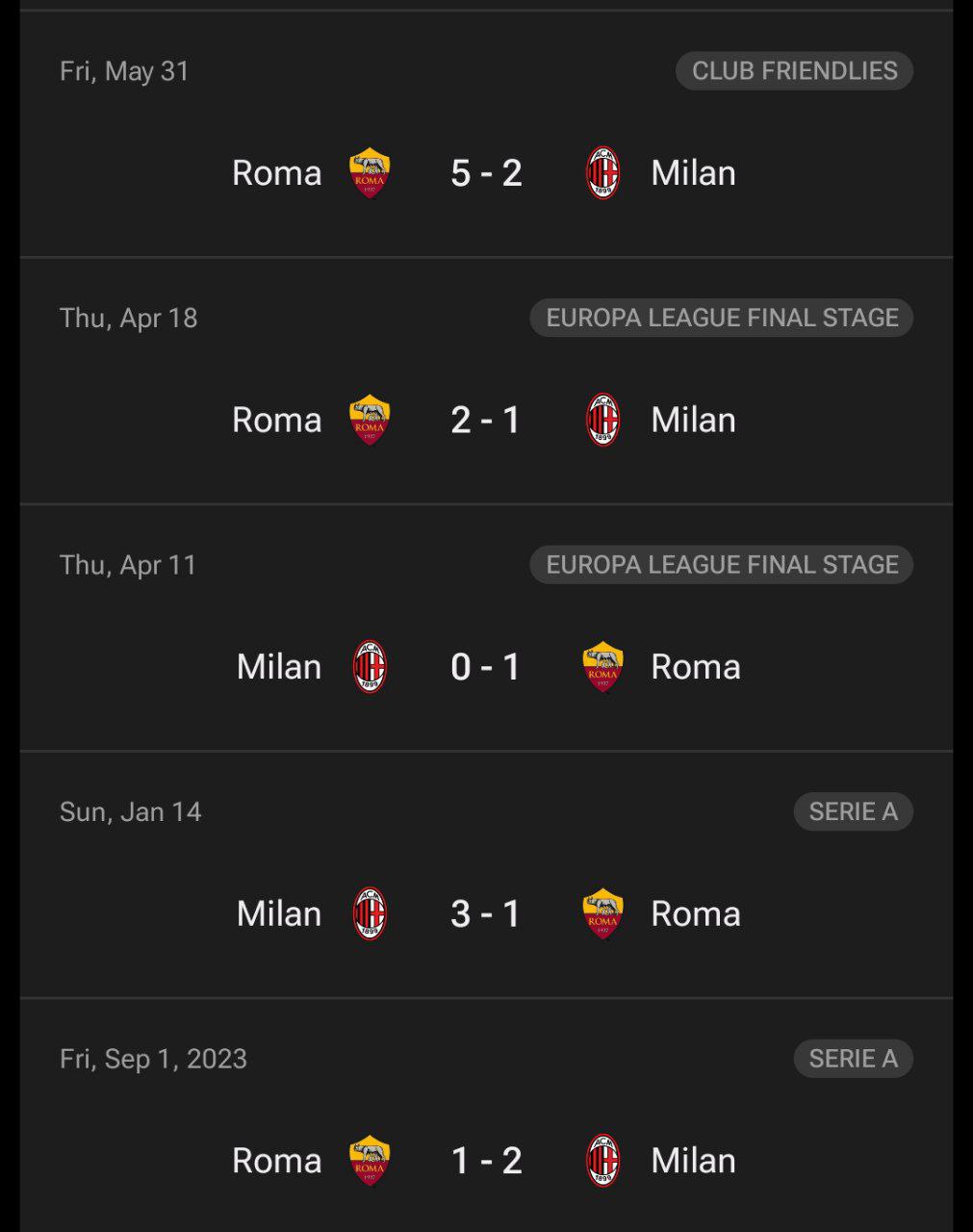Tap Milan crest in Sep 1, 2023 match
The height and width of the screenshot is (1232, 973).
[603, 1161]
